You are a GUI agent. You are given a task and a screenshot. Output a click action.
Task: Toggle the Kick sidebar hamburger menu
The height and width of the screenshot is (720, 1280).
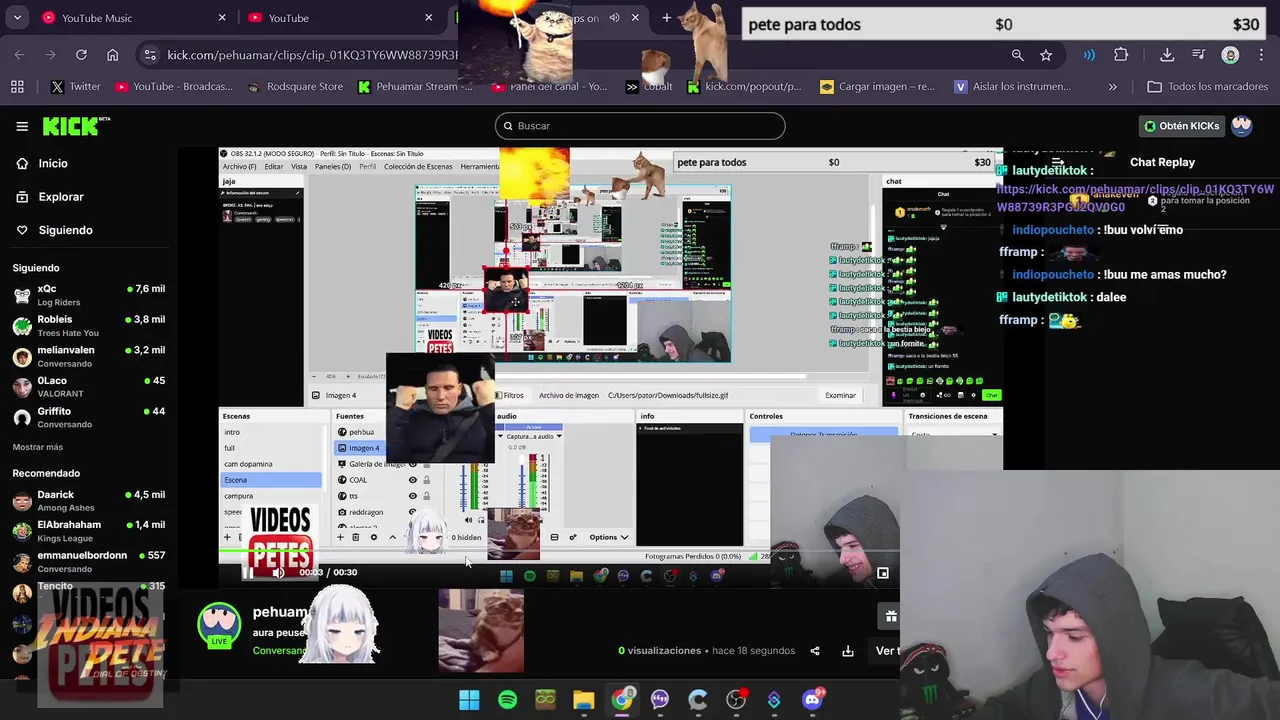[x=22, y=126]
